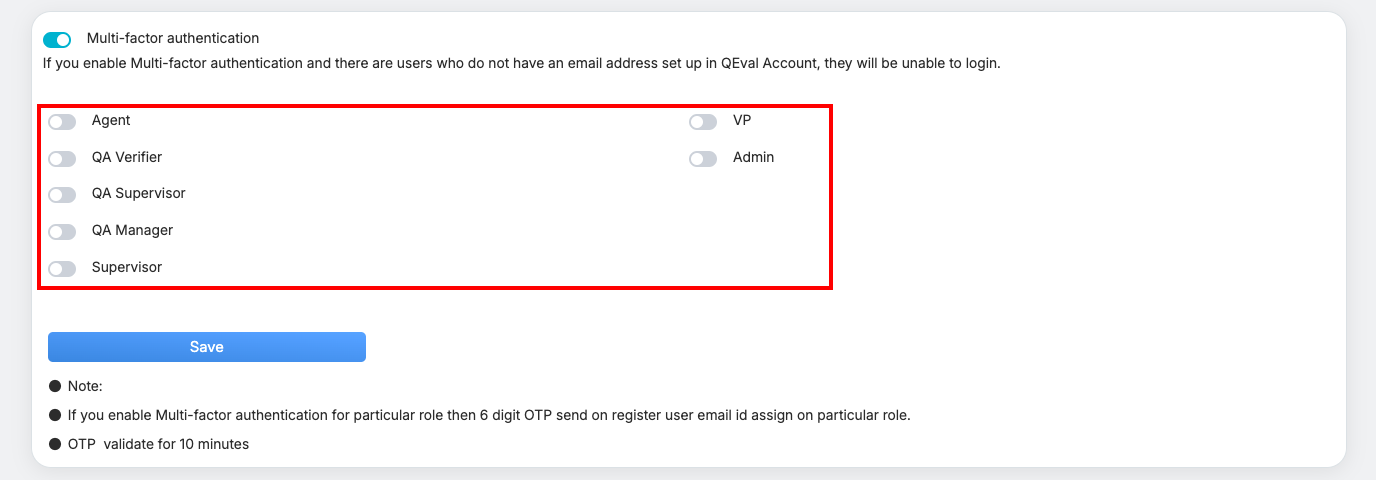
Task: Enable the QA Manager toggle switch
Action: 62,232
